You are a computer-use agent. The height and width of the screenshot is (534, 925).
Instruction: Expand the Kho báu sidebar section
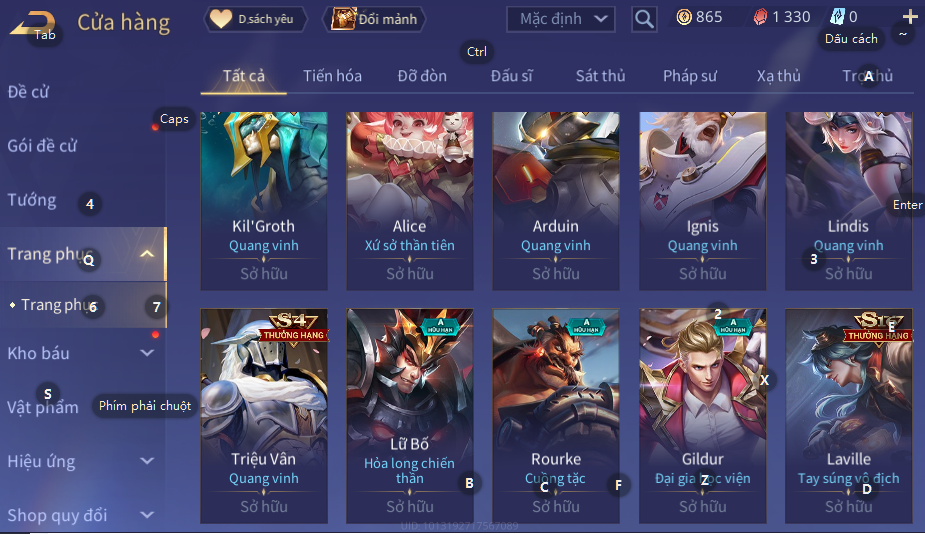point(147,353)
